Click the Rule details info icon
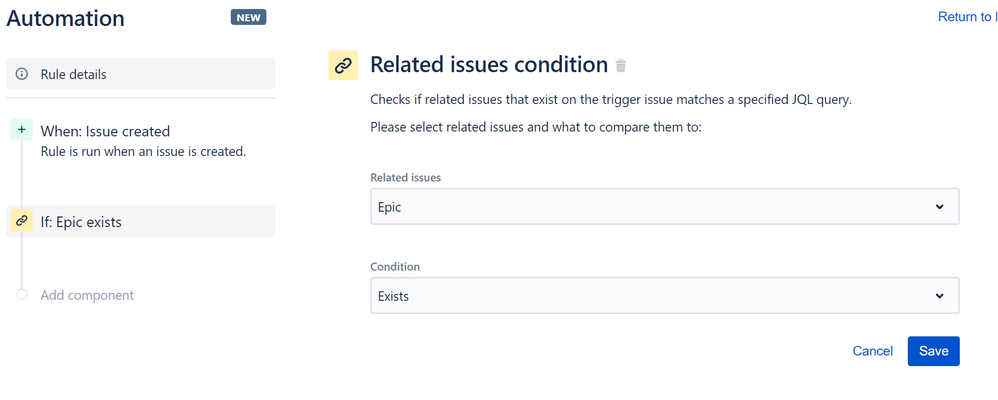The height and width of the screenshot is (400, 998). pyautogui.click(x=22, y=74)
